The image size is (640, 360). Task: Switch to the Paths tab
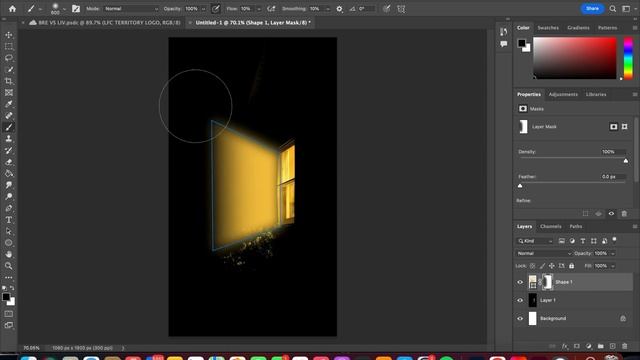coord(576,226)
